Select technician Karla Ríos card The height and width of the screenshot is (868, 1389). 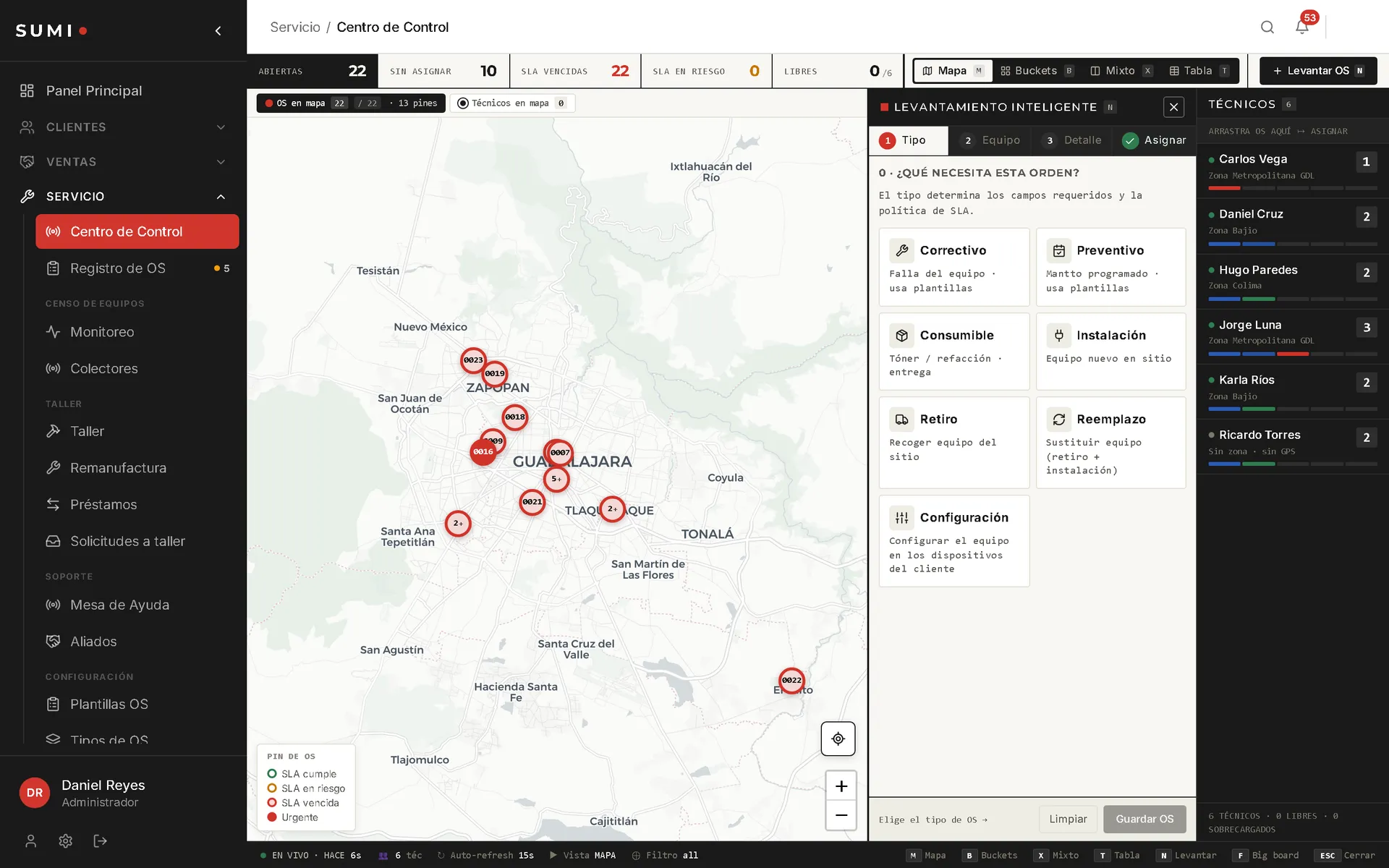tap(1292, 392)
